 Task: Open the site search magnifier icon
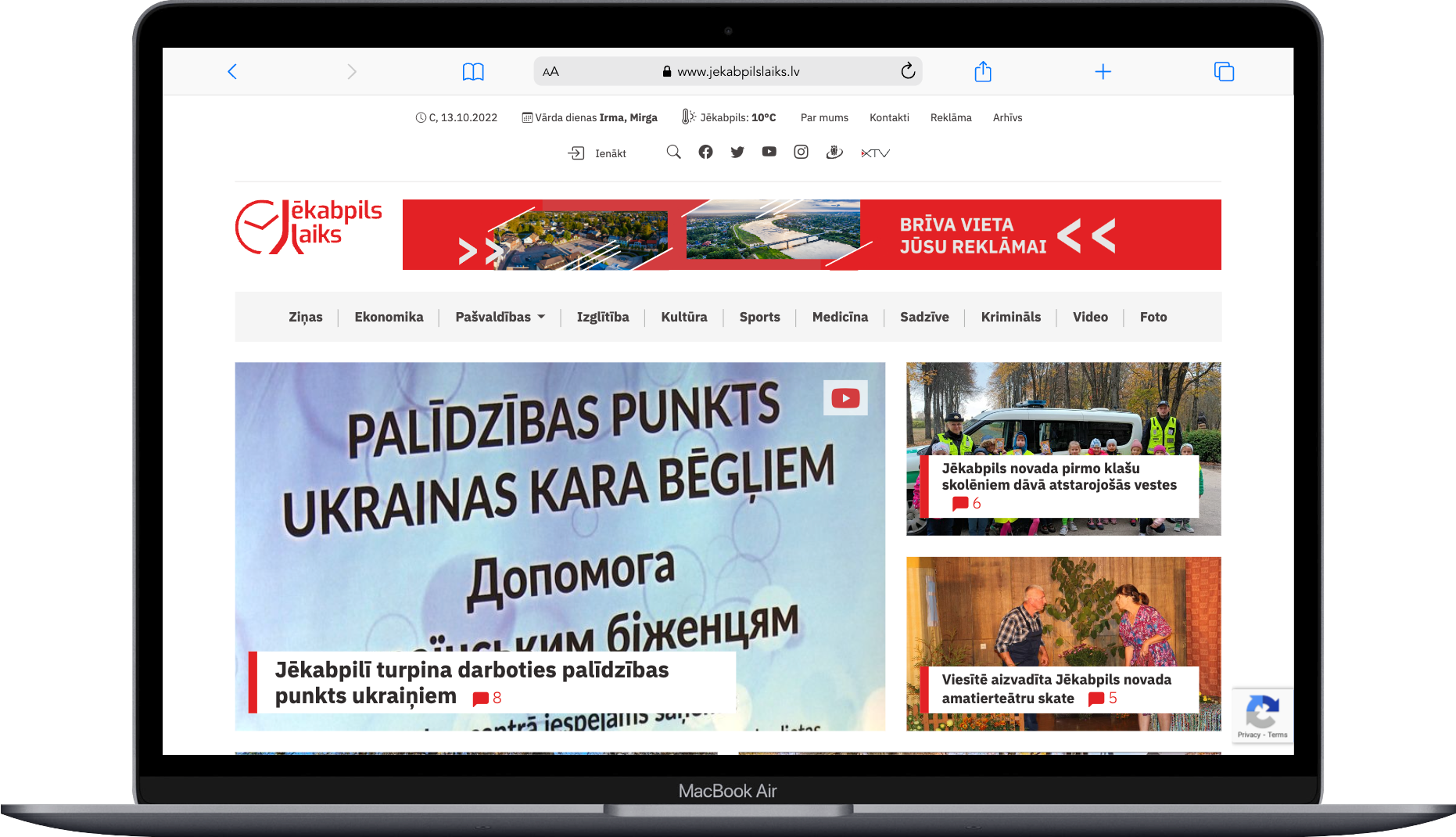pyautogui.click(x=673, y=153)
